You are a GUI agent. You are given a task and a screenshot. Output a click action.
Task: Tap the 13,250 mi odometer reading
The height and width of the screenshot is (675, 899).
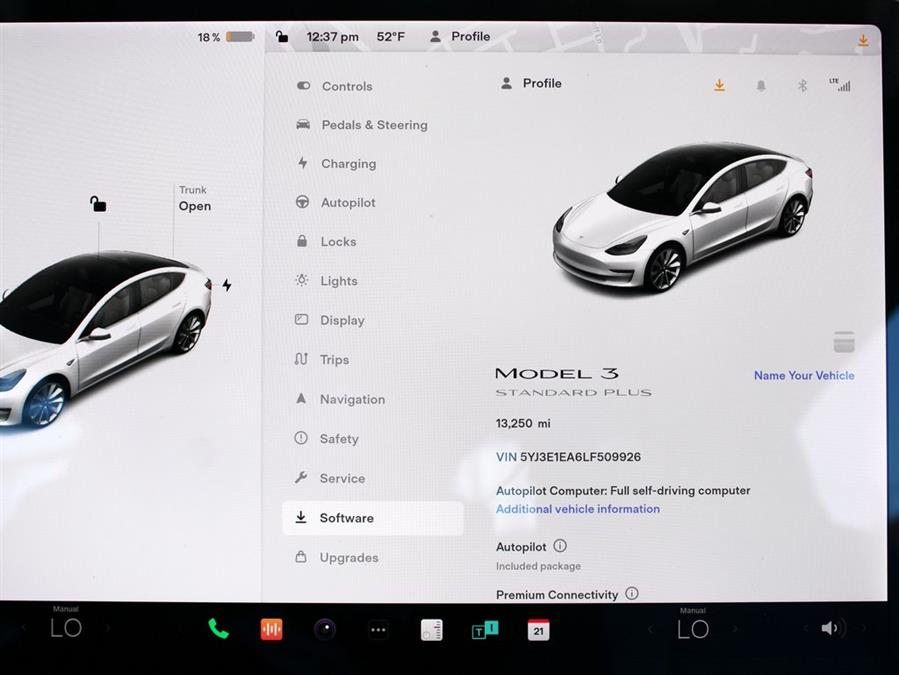[523, 423]
